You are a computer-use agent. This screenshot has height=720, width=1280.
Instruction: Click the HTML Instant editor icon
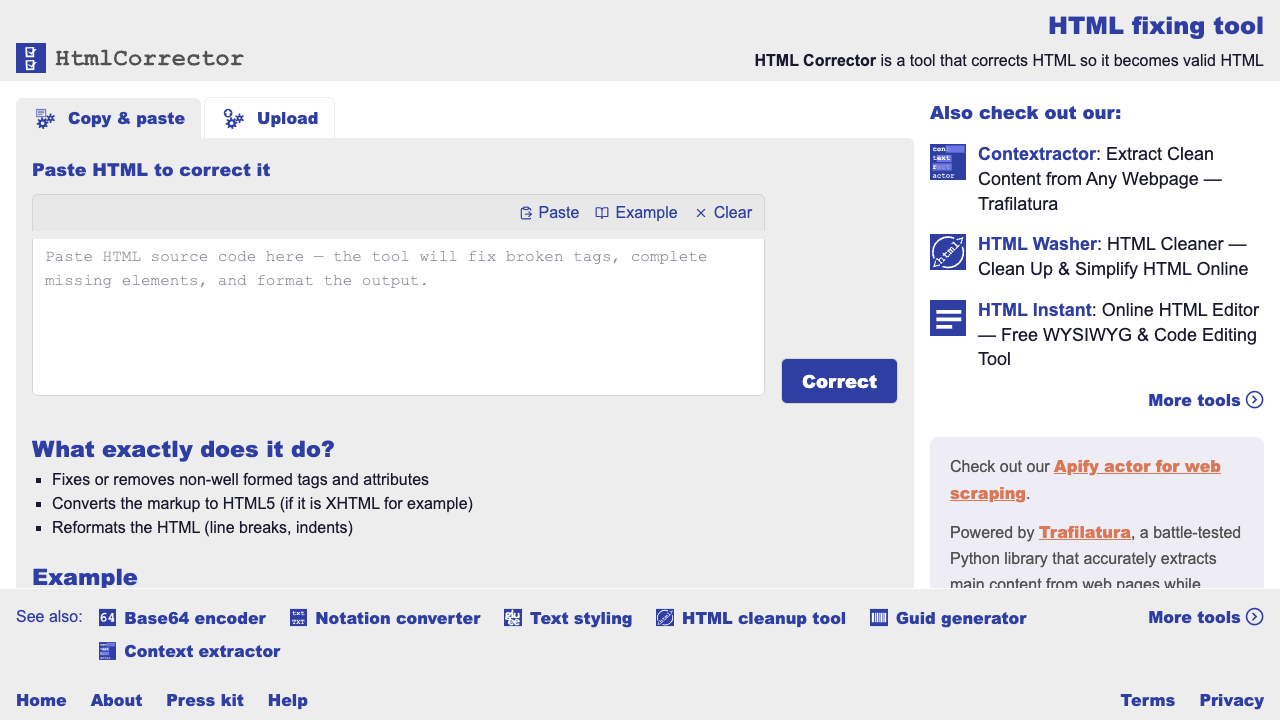(x=947, y=318)
